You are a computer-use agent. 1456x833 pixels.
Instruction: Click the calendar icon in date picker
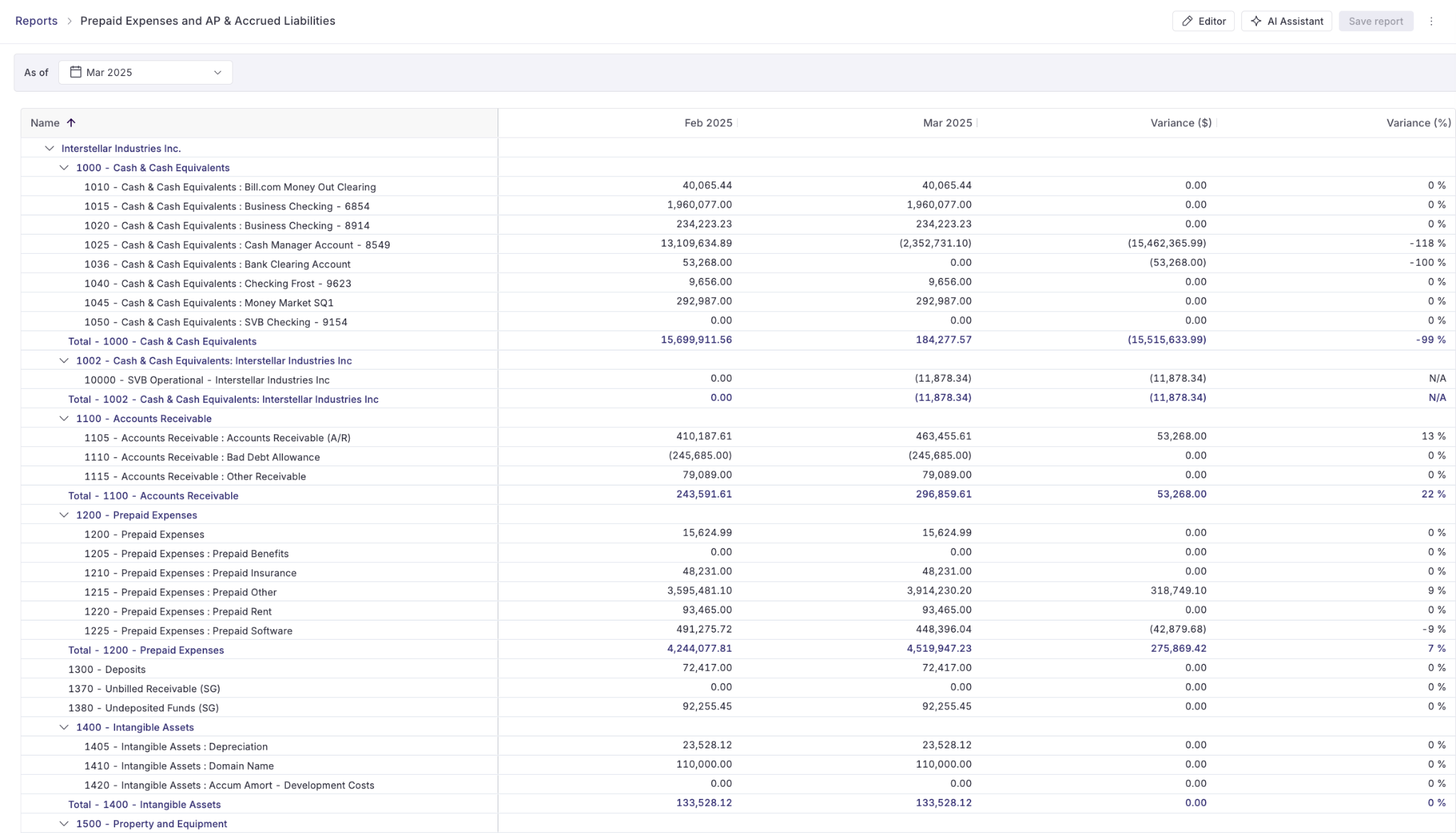[x=75, y=72]
